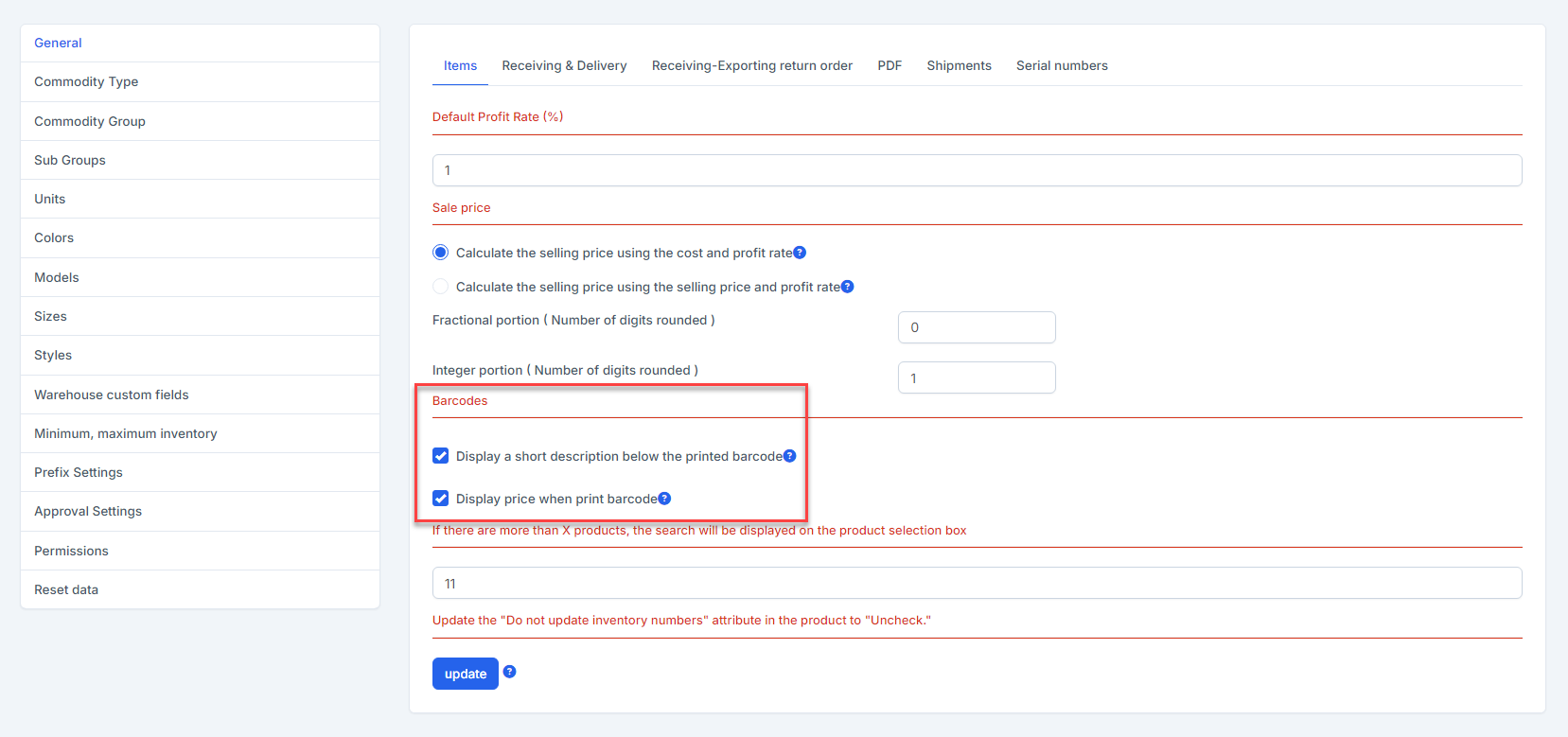The width and height of the screenshot is (1568, 737).
Task: Click the Fractional portion digits field
Action: (976, 327)
